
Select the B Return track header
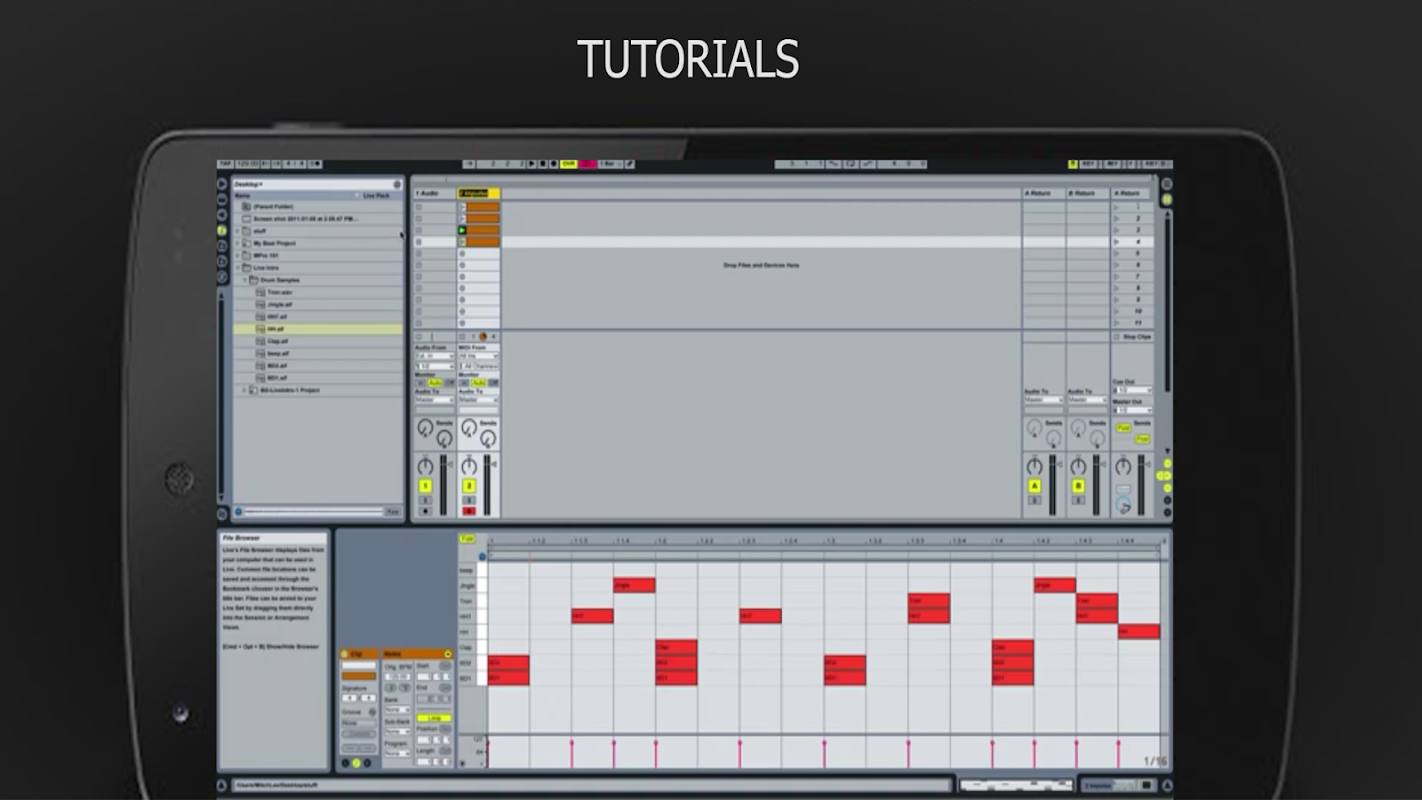[x=1087, y=193]
